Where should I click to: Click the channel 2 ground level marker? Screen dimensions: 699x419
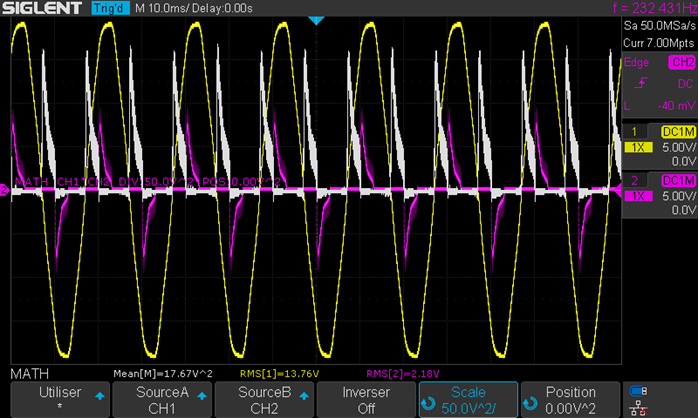tap(4, 190)
